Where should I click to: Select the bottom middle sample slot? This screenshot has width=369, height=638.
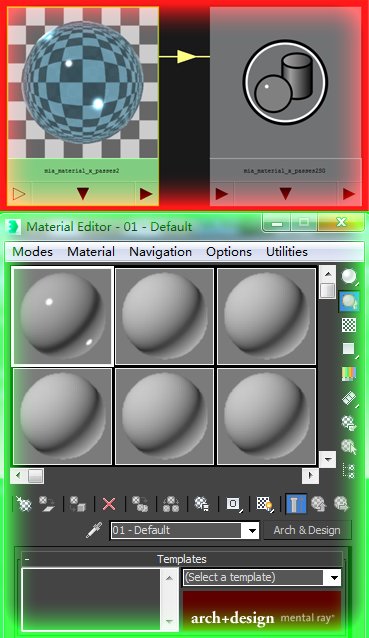(x=164, y=416)
